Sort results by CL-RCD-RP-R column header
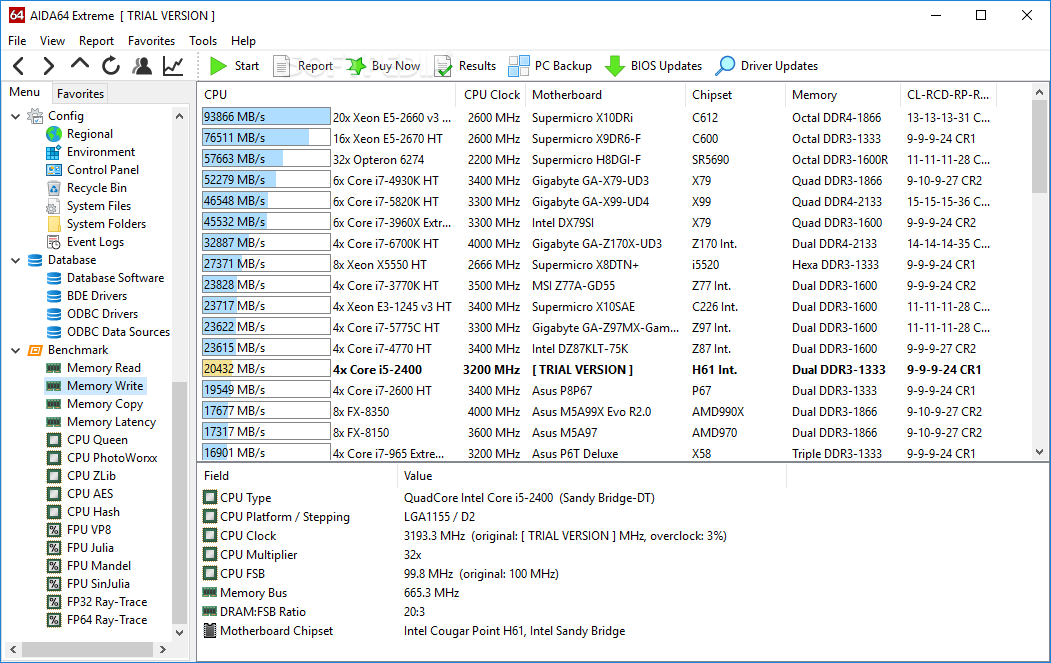1051x663 pixels. click(x=948, y=95)
